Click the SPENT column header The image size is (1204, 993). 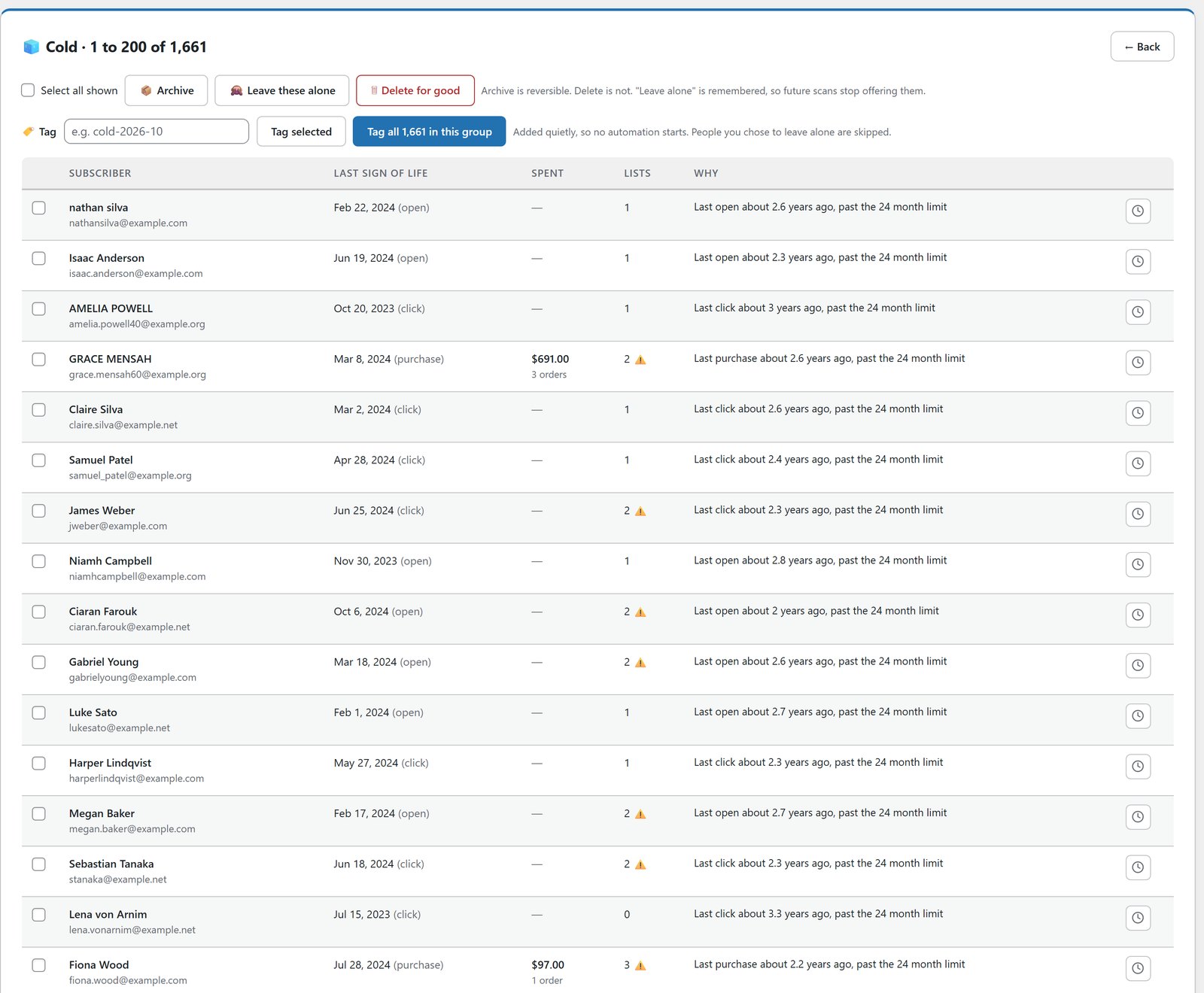pos(547,173)
